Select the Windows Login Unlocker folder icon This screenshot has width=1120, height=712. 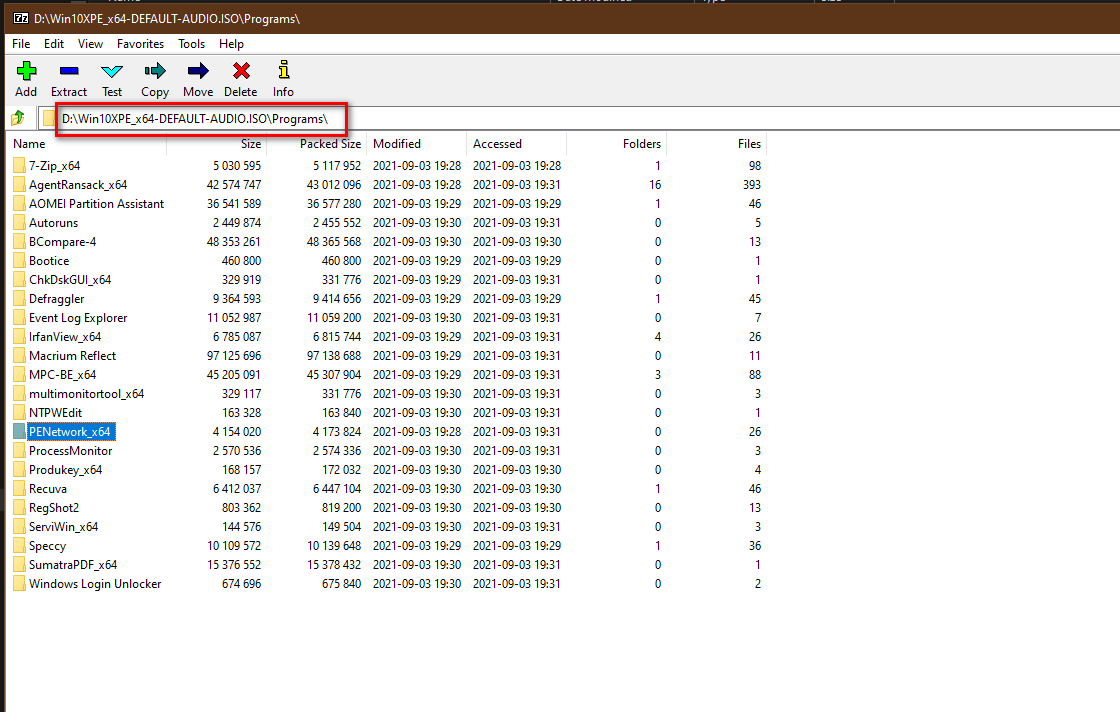tap(19, 584)
